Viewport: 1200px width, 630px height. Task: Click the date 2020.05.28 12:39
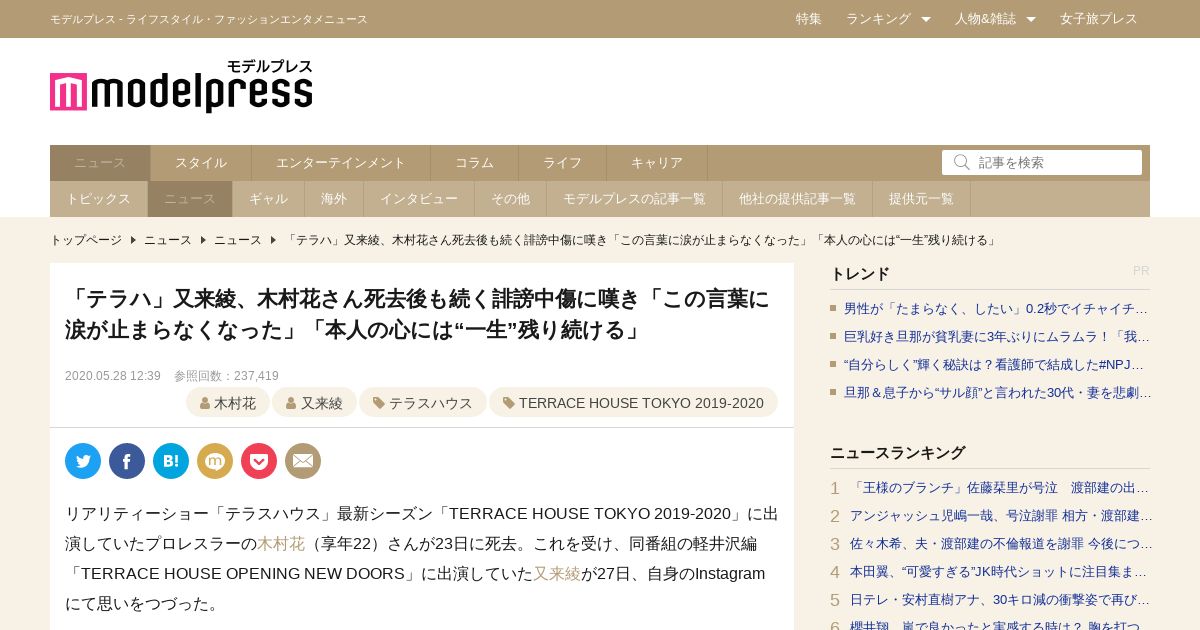pyautogui.click(x=113, y=376)
